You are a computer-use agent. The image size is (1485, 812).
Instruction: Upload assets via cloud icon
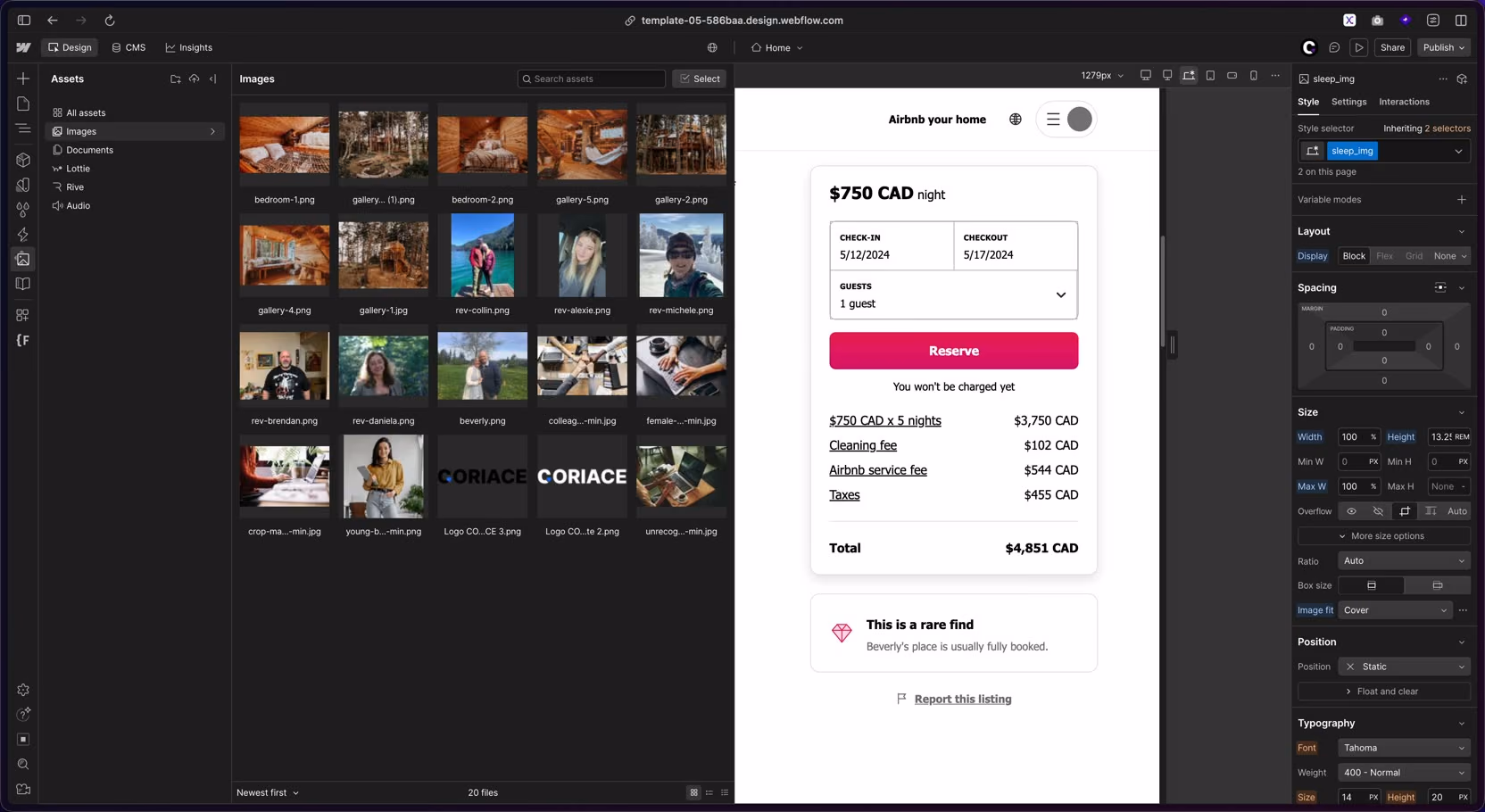(195, 79)
